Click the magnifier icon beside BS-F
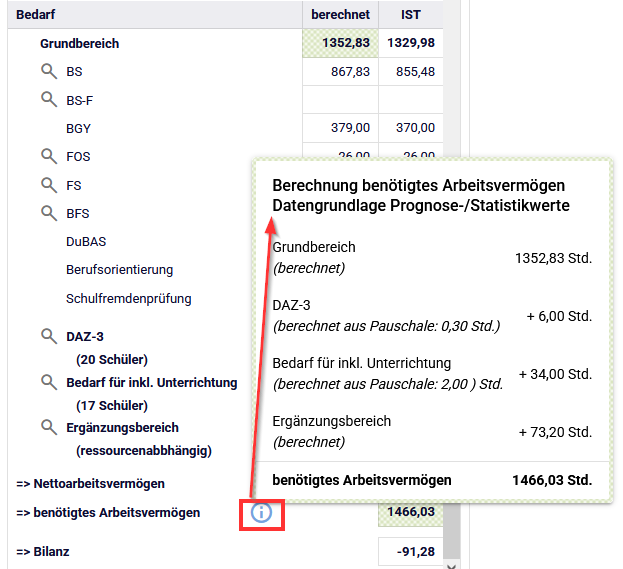The image size is (623, 569). coord(48,99)
